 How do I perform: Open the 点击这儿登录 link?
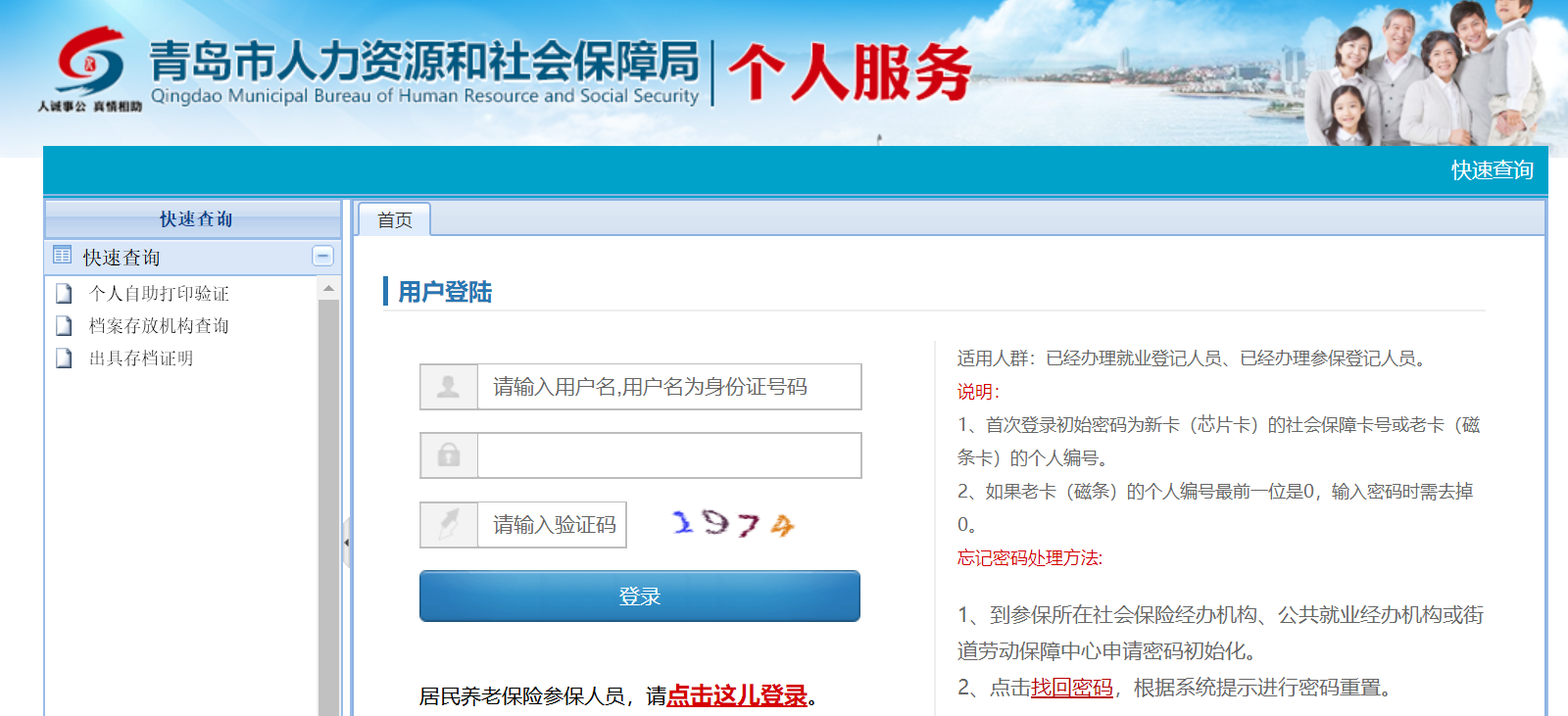point(737,695)
